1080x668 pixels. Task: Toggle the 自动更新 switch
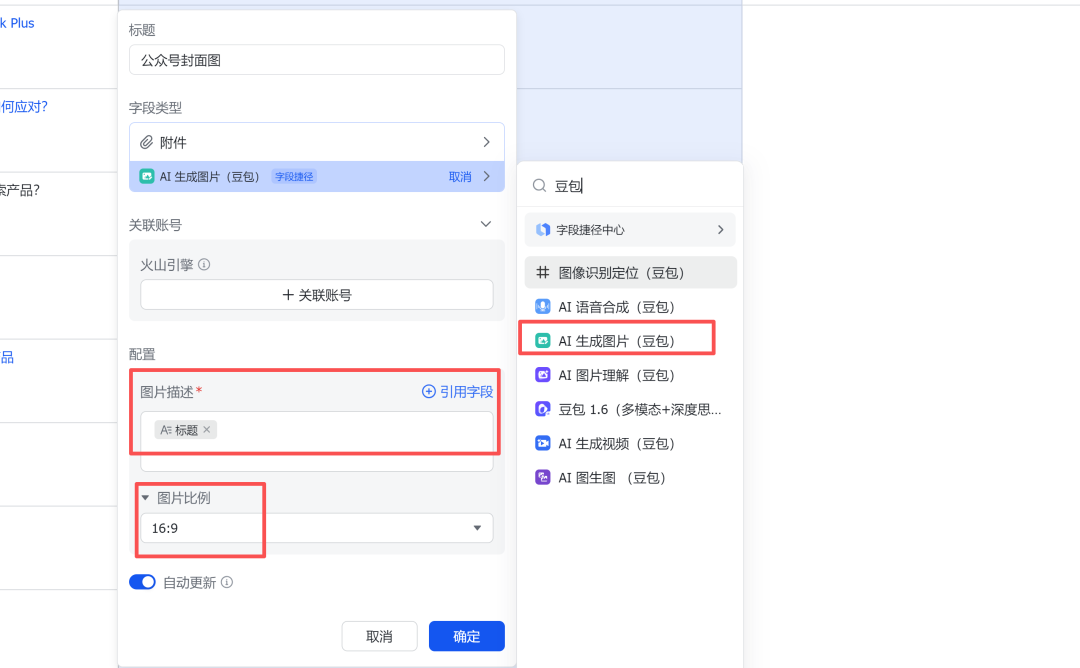pyautogui.click(x=143, y=582)
